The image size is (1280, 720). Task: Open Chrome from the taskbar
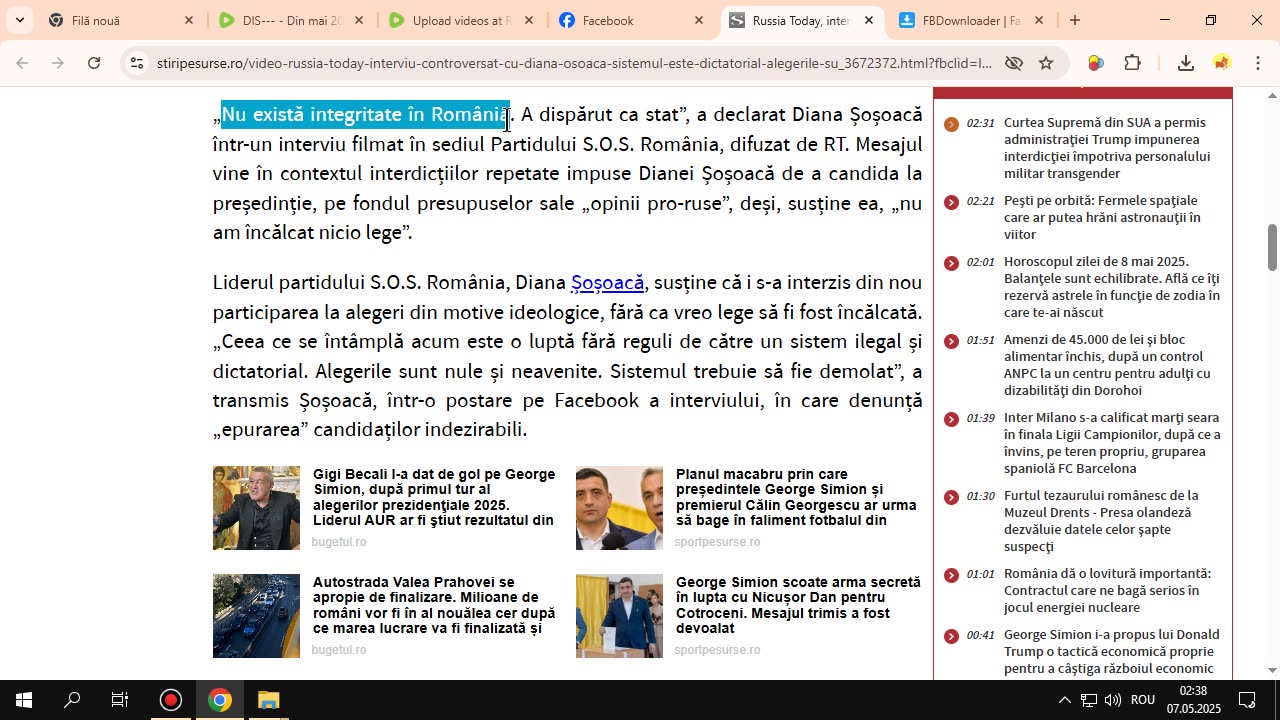click(x=220, y=700)
